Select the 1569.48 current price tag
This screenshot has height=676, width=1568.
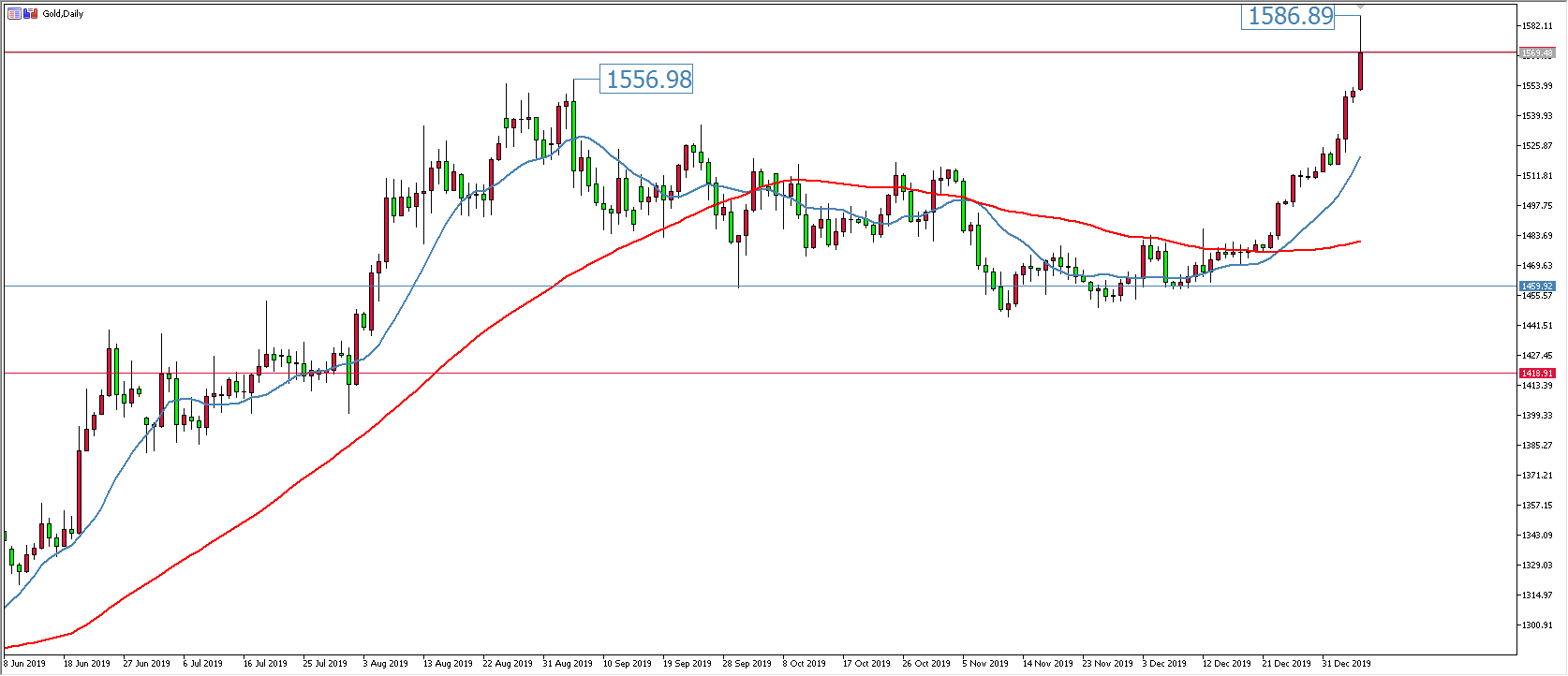(1537, 53)
